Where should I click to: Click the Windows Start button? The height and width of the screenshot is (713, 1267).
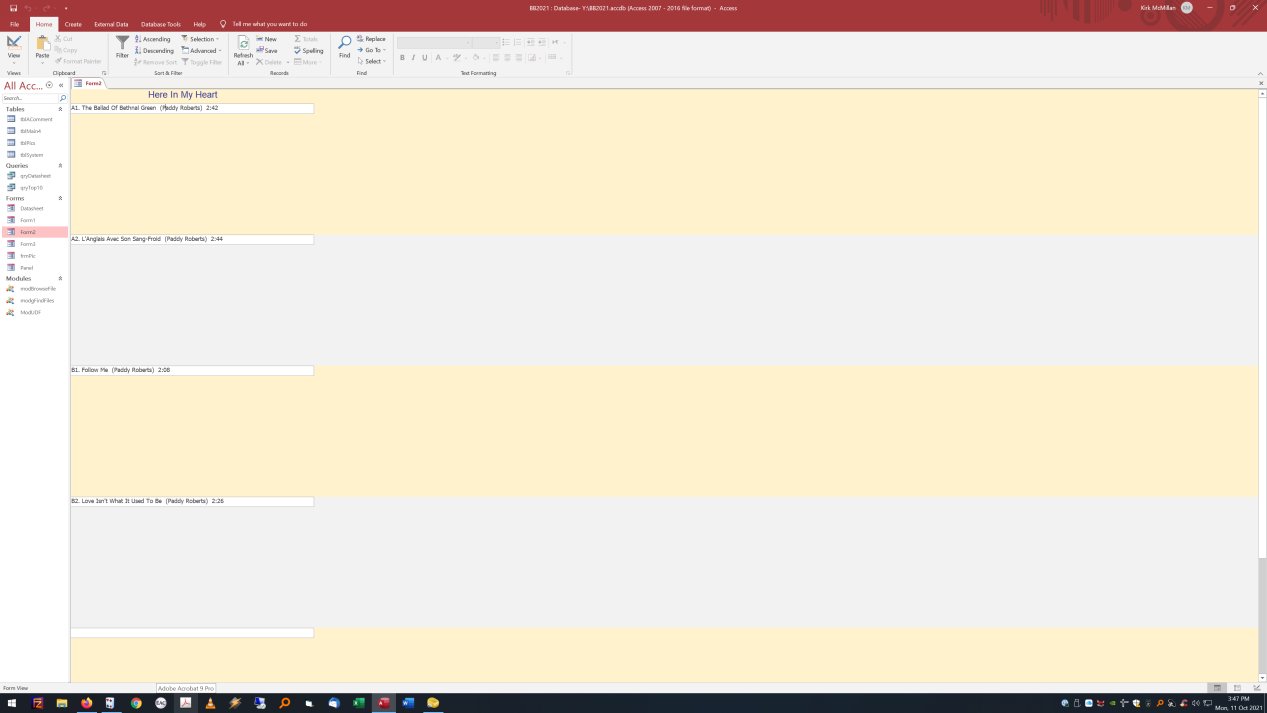(x=12, y=703)
